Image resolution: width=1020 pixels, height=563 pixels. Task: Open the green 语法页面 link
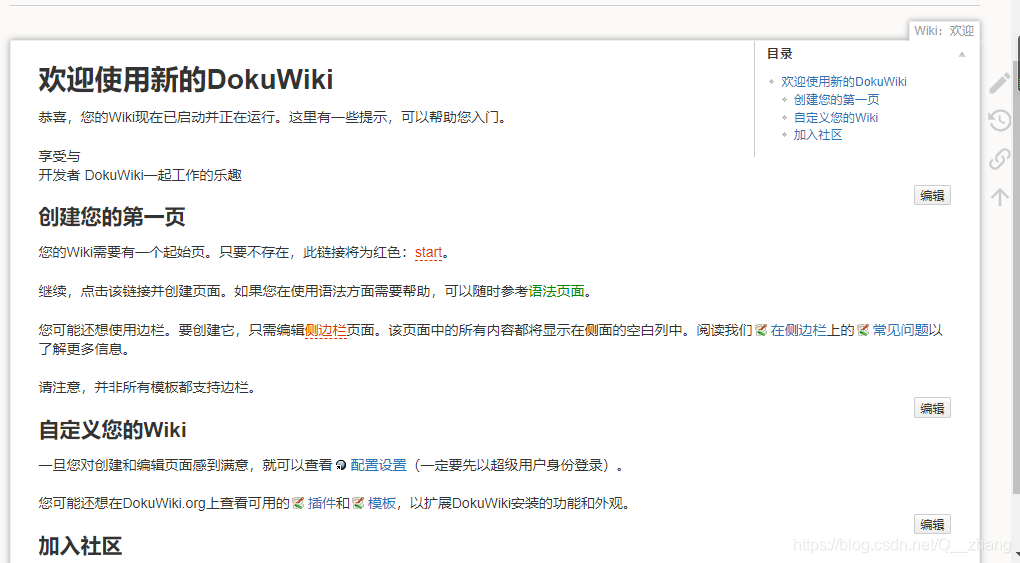556,291
